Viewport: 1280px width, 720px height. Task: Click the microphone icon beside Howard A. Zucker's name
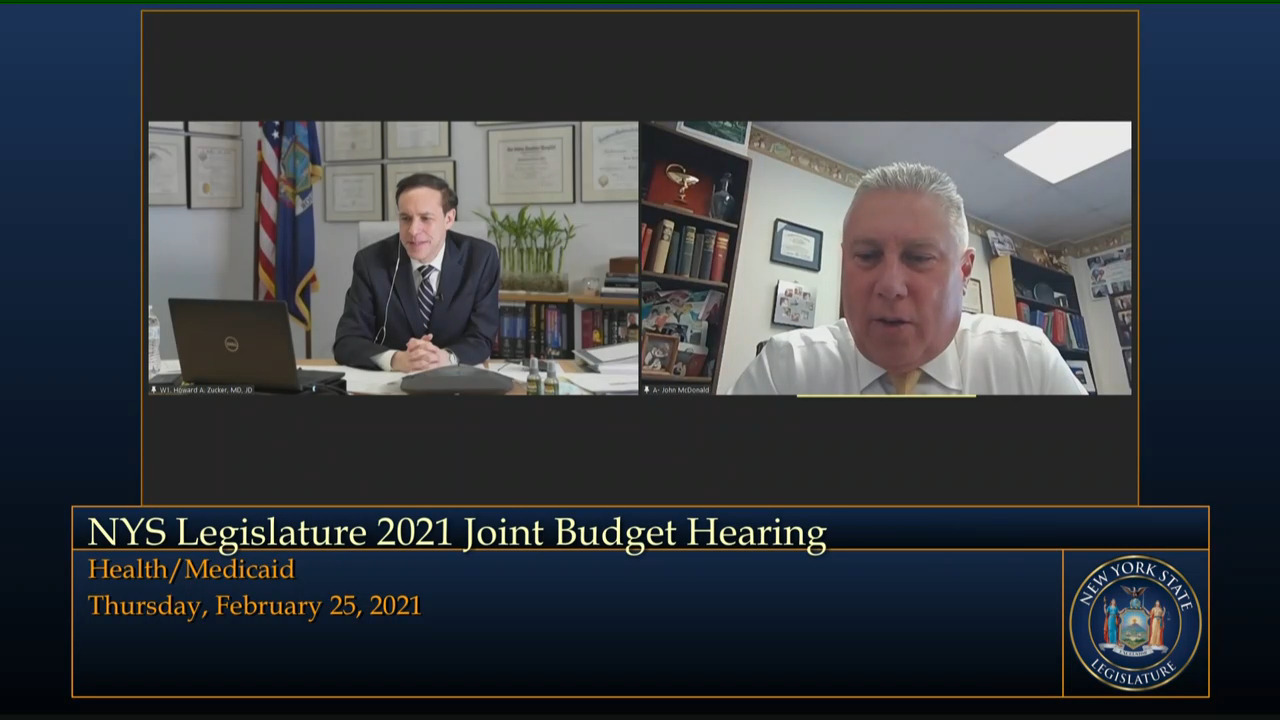154,390
